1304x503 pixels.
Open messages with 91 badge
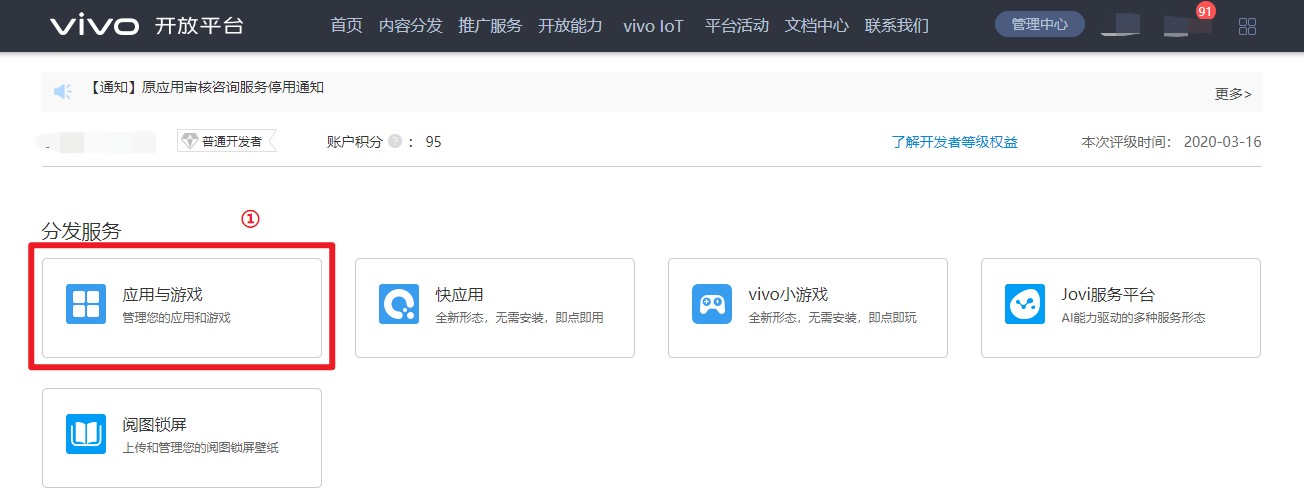[x=1188, y=24]
